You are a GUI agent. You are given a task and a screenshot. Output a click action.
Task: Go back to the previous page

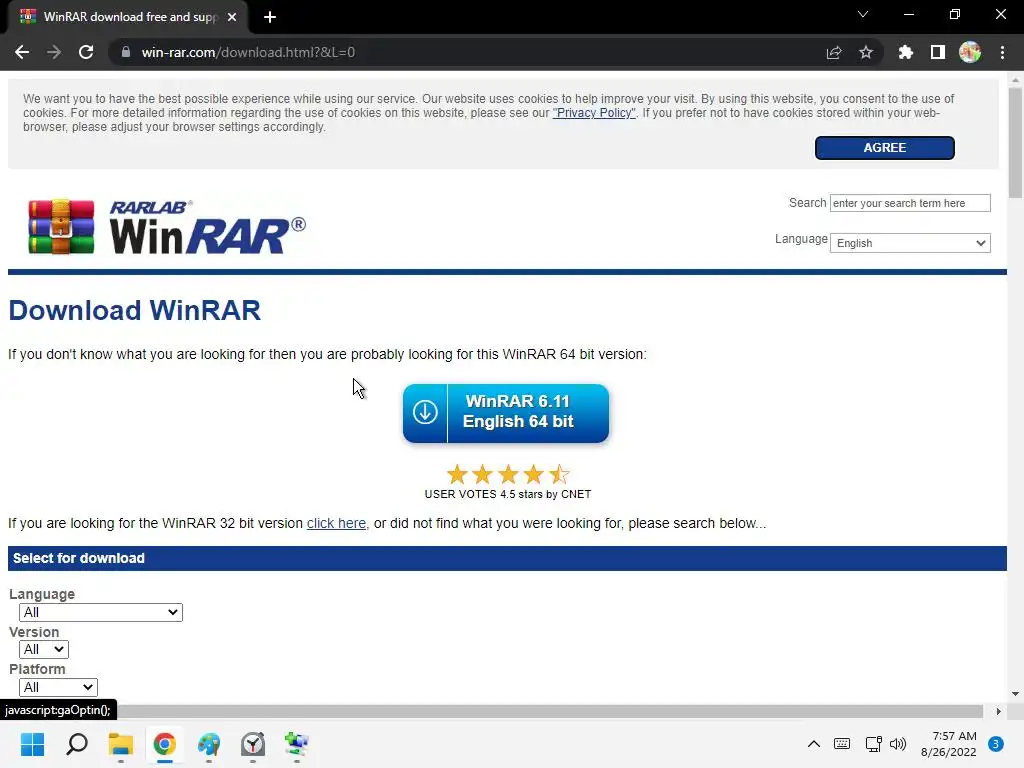(x=22, y=52)
